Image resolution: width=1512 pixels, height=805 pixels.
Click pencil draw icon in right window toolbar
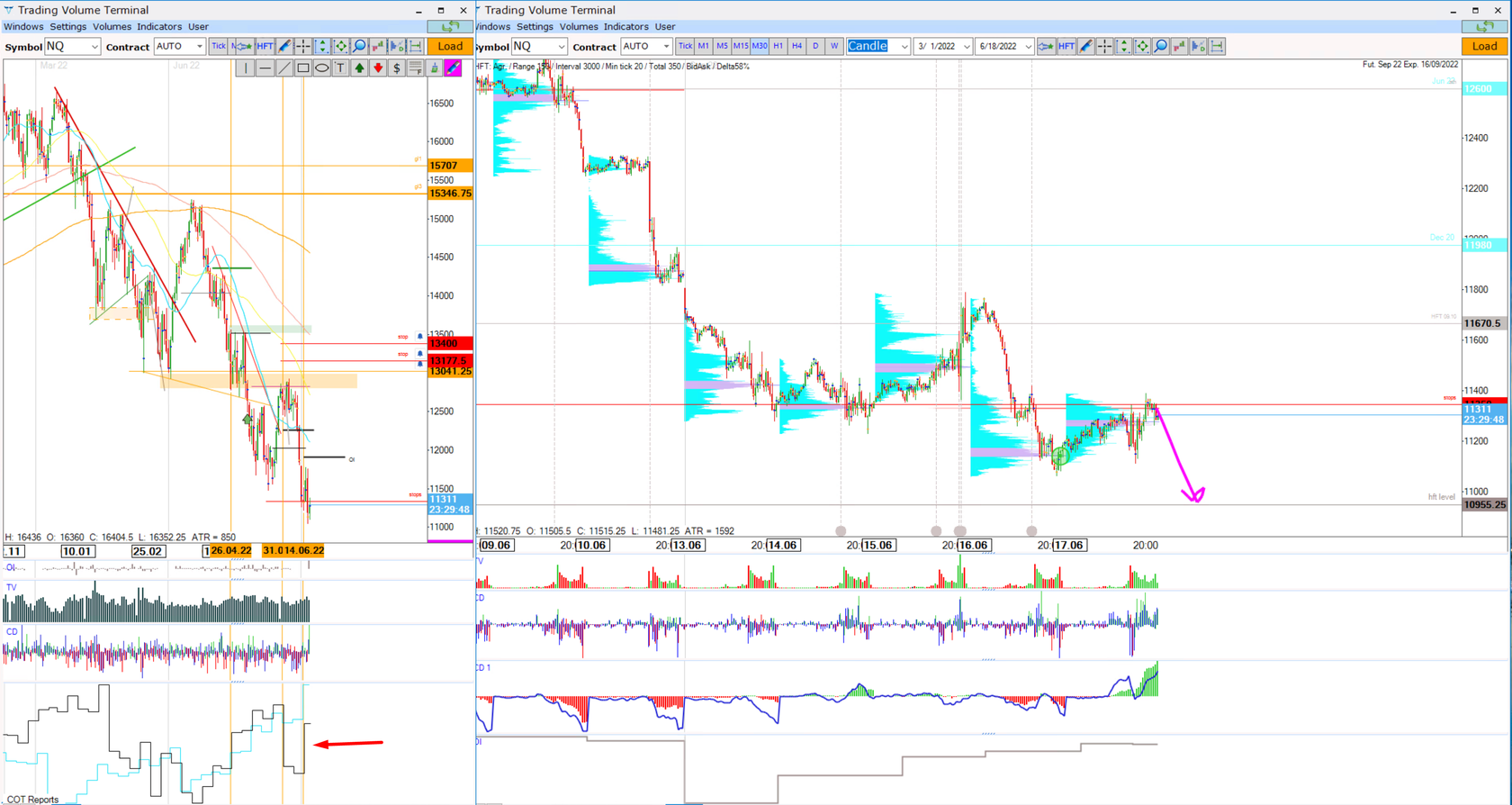[1086, 46]
